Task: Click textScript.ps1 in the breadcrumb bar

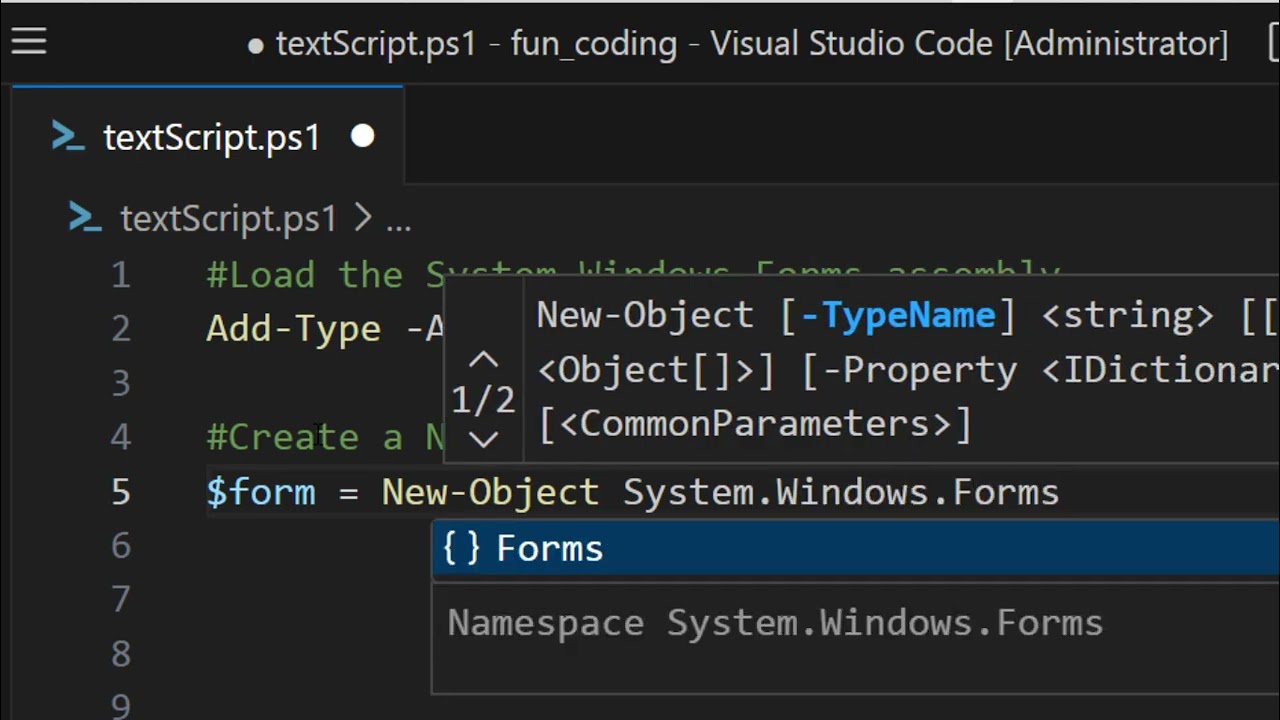Action: click(x=228, y=219)
